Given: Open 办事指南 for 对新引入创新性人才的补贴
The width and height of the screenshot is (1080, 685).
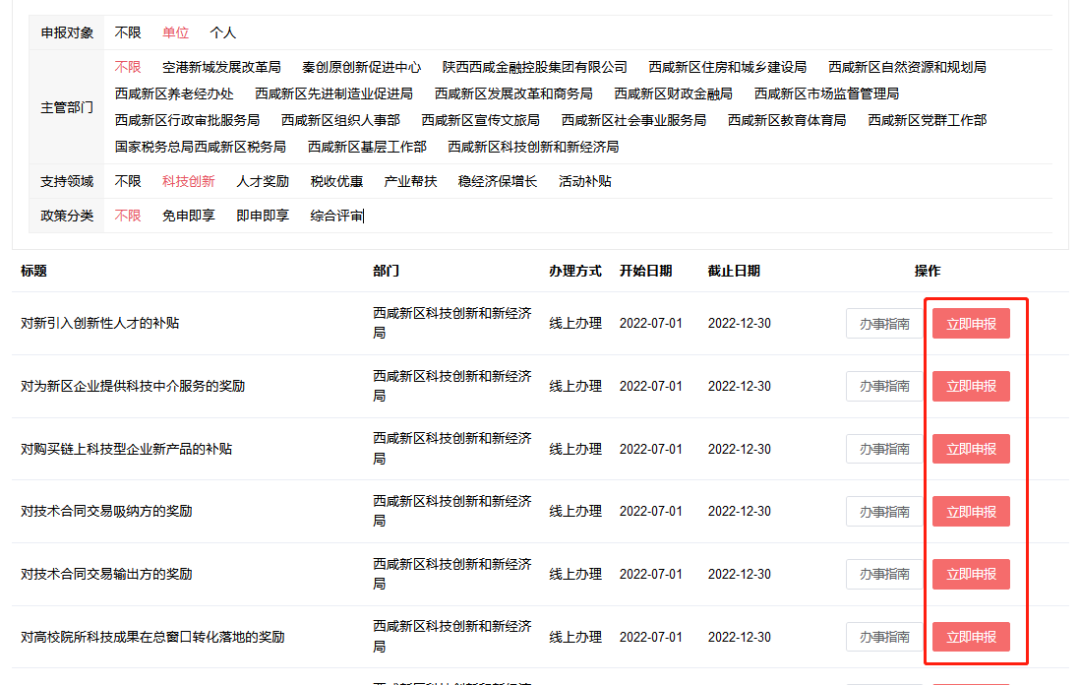Looking at the screenshot, I should [x=883, y=323].
